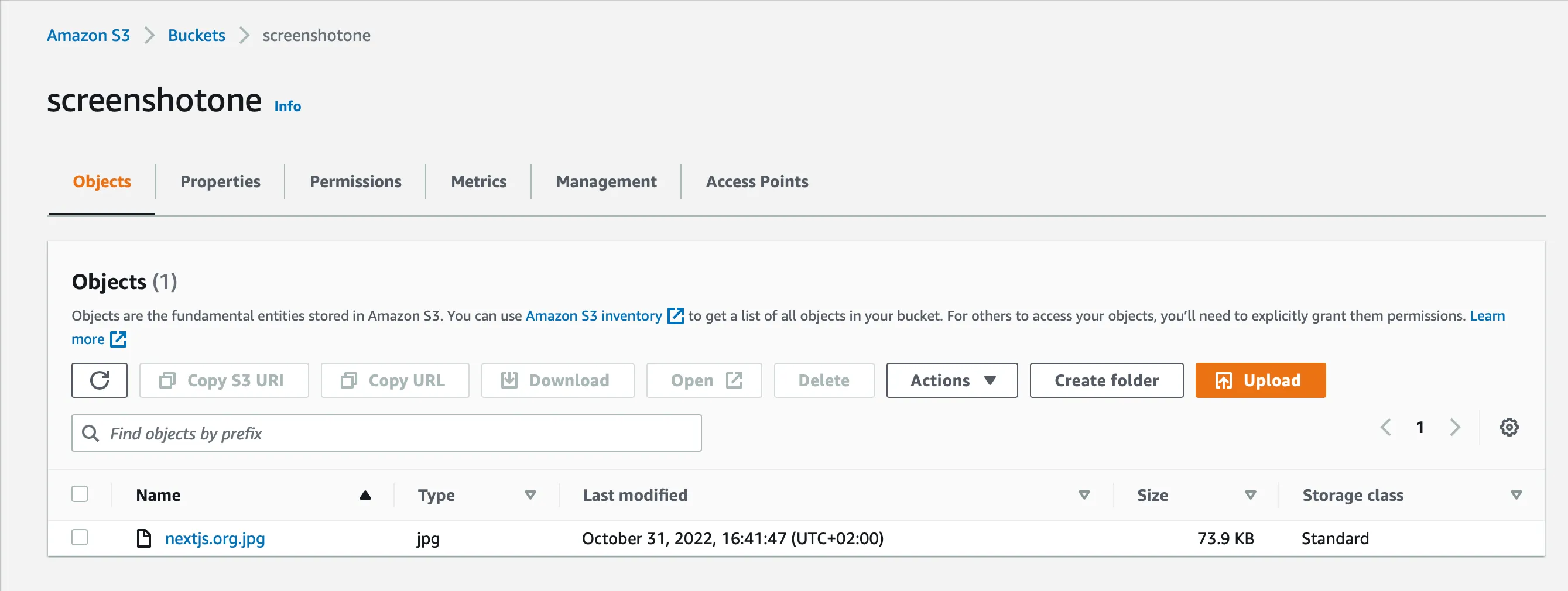
Task: Check the box for nextjs.org.jpg
Action: [x=80, y=538]
